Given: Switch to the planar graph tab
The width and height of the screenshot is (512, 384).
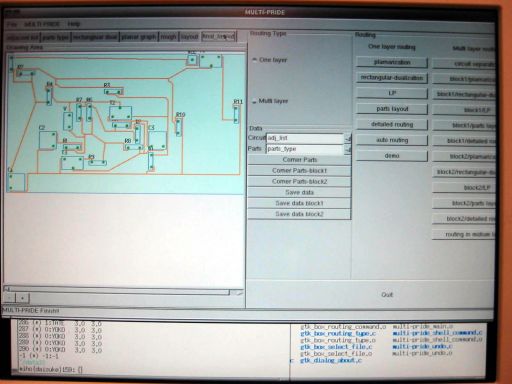Looking at the screenshot, I should (x=139, y=37).
